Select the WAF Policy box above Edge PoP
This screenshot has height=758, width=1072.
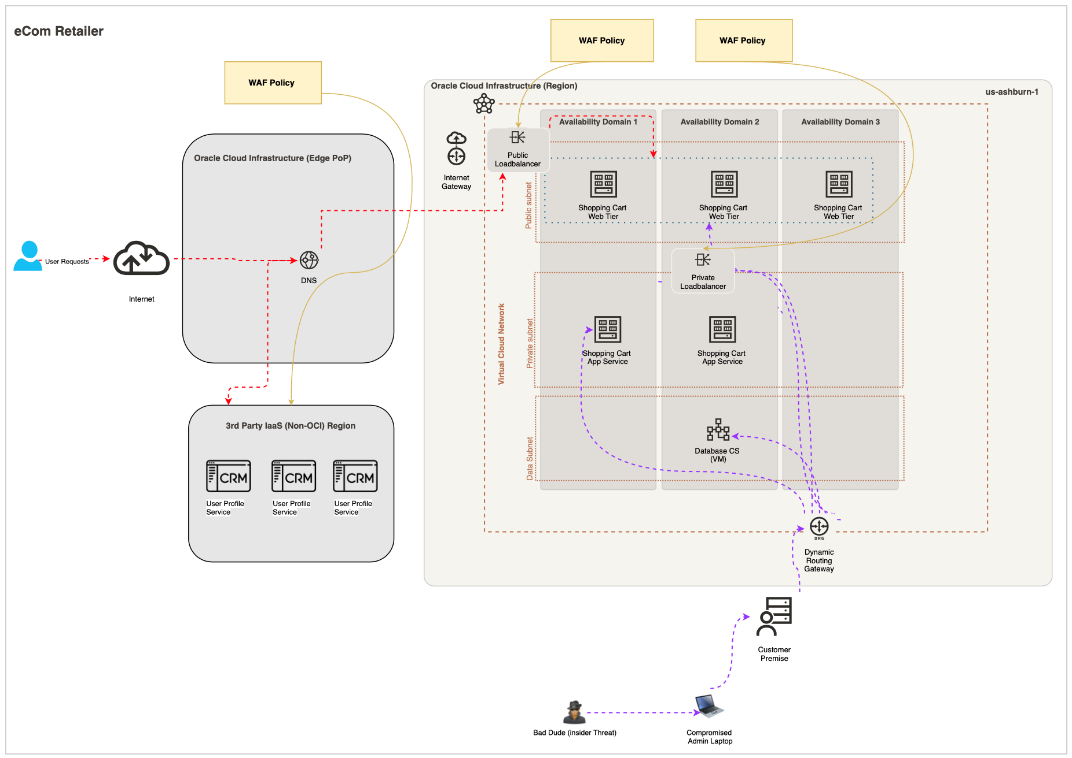(273, 83)
